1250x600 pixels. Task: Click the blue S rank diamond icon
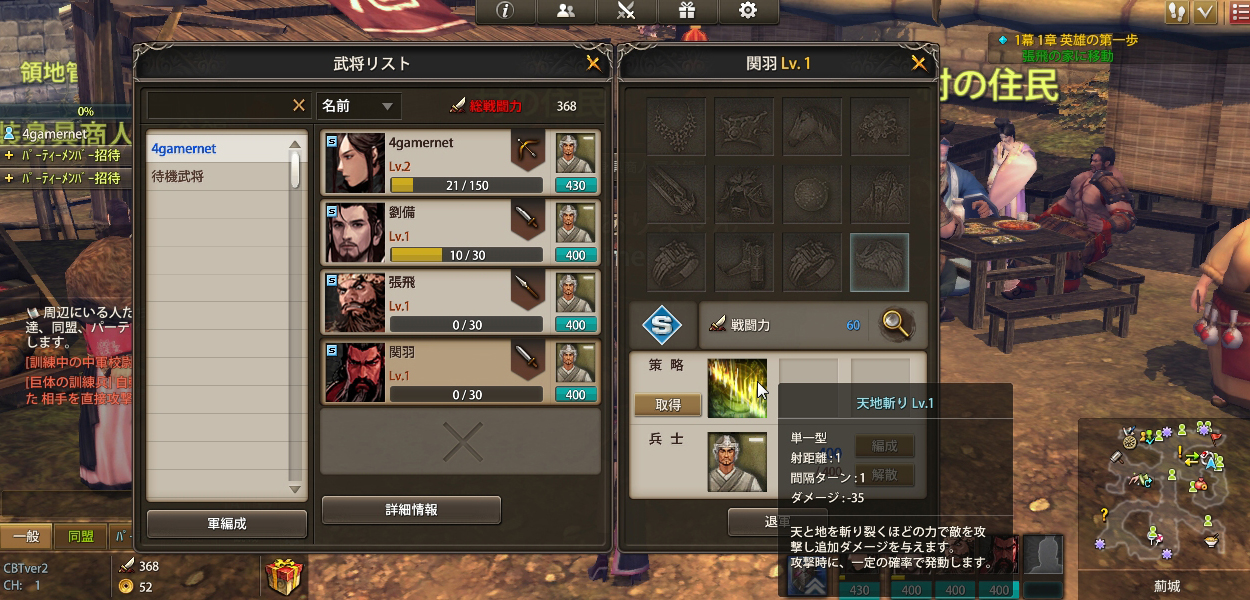tap(662, 325)
